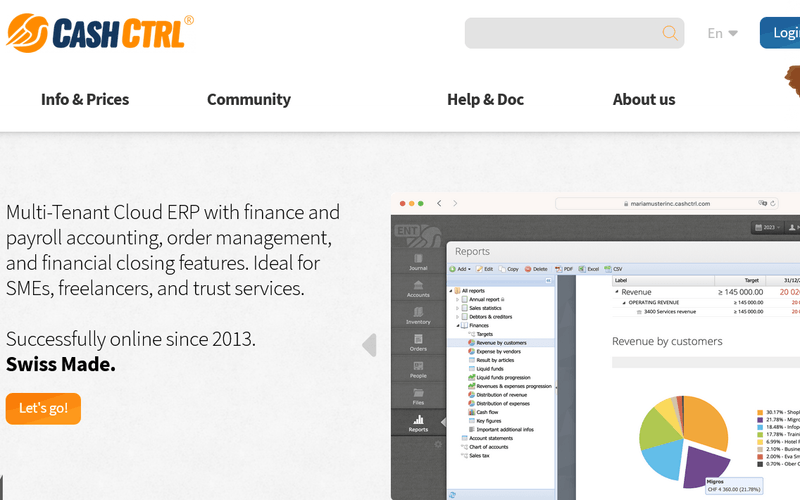
Task: Open the En language dropdown
Action: [x=722, y=33]
